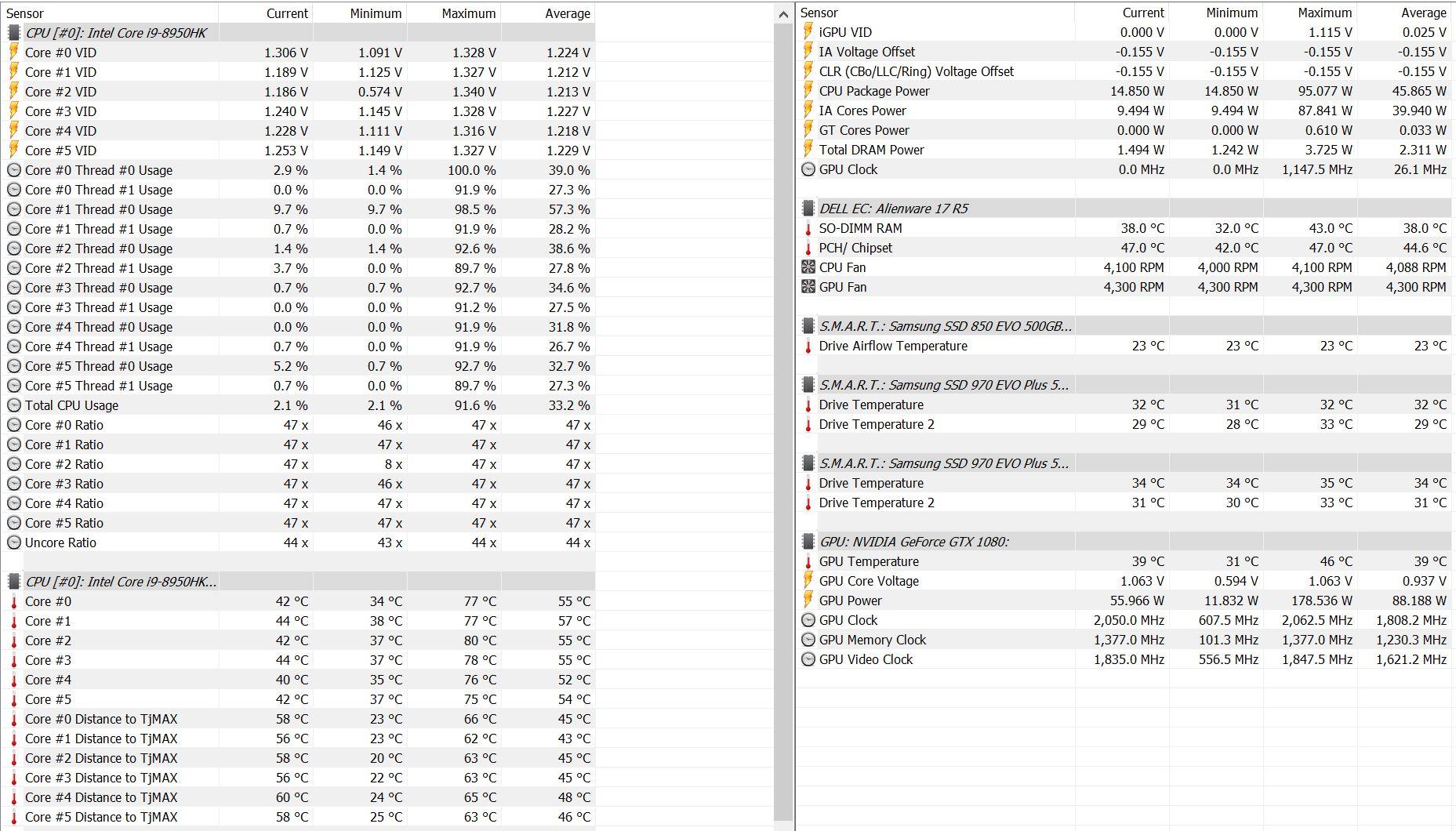Click the 1,147.5 MHz maximum iGPU clock value
Image resolution: width=1456 pixels, height=831 pixels.
click(1317, 169)
